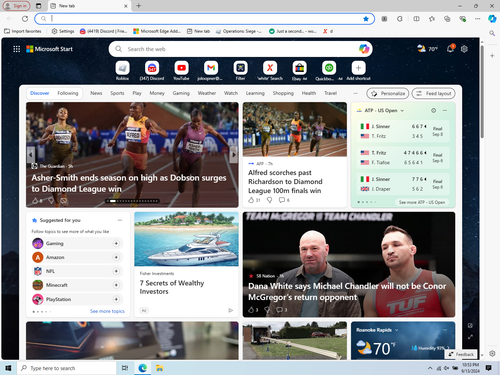Follow the Gaming topic

coord(116,244)
